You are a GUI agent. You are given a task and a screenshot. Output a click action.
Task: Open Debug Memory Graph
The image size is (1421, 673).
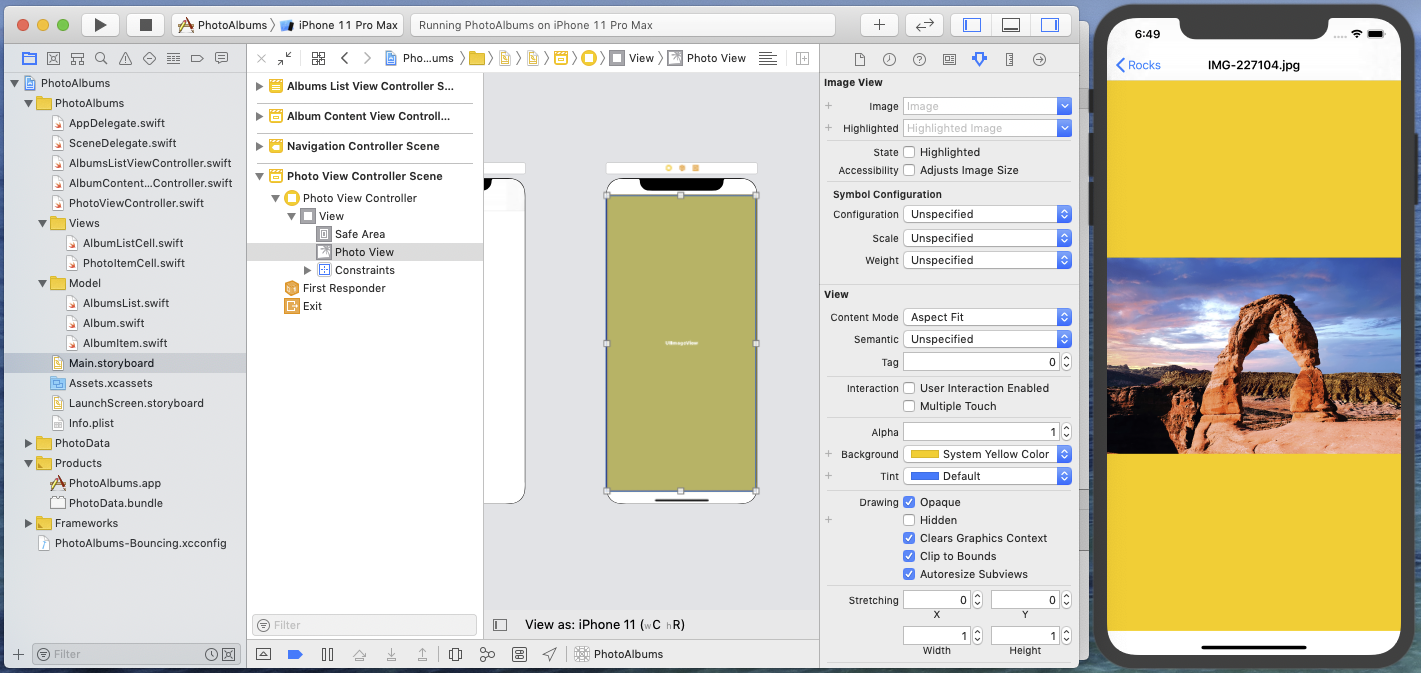pyautogui.click(x=487, y=654)
